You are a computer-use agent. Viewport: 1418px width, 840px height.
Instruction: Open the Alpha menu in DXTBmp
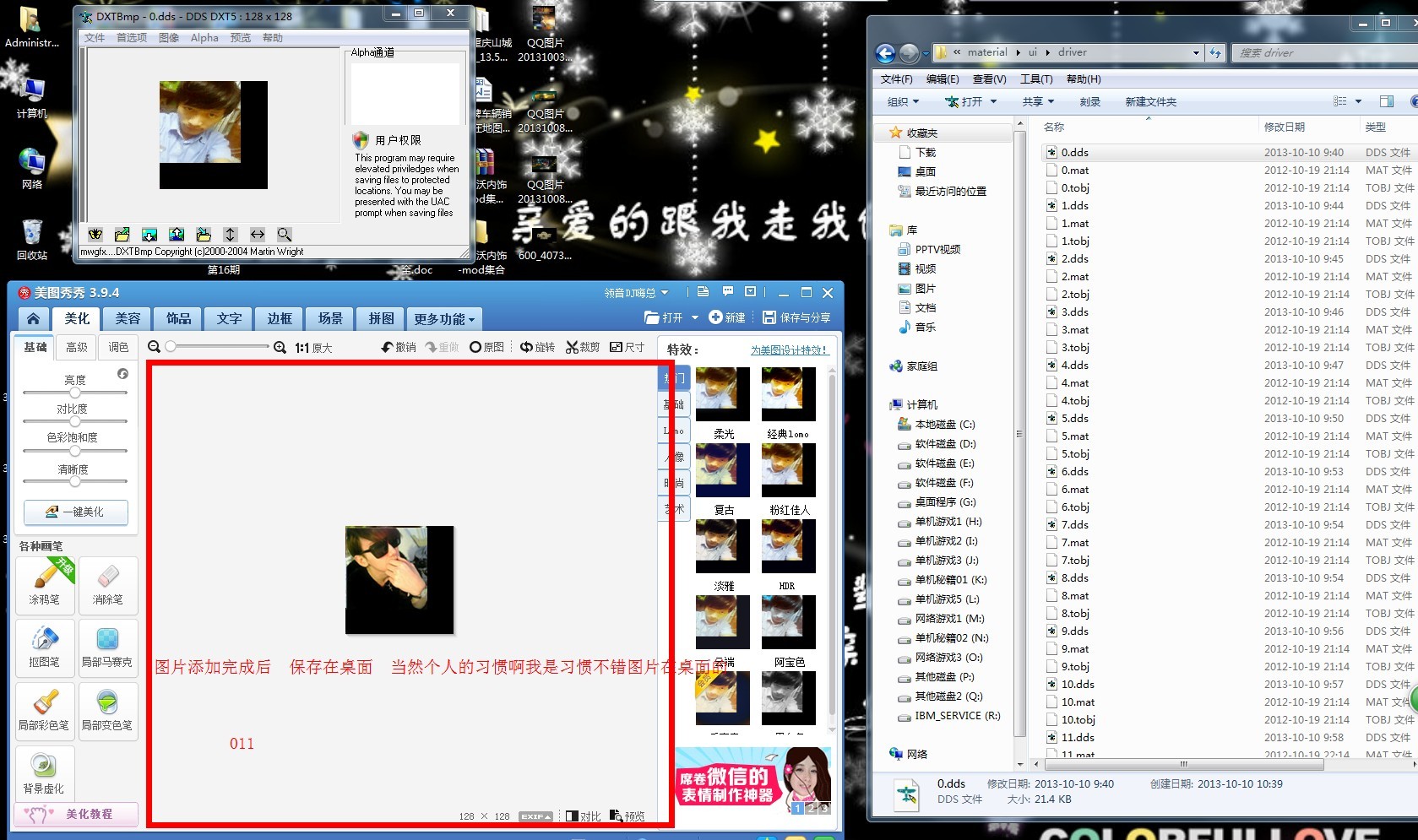[204, 38]
